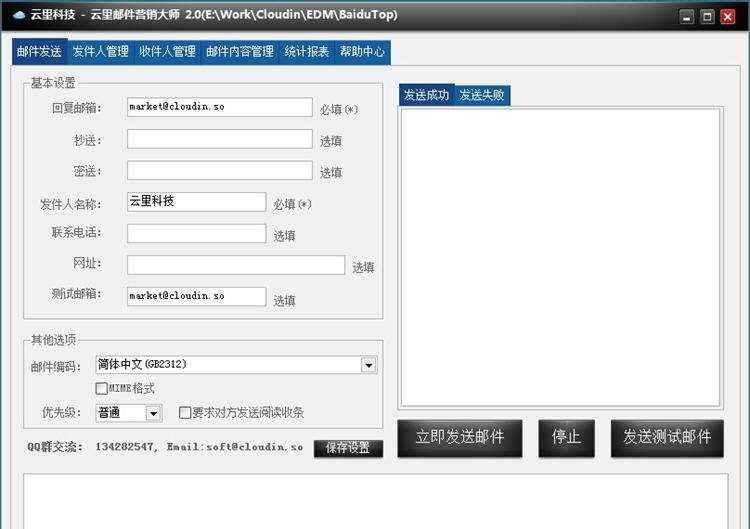Select the 发送成功 results tab
Viewport: 750px width, 529px height.
tap(426, 95)
